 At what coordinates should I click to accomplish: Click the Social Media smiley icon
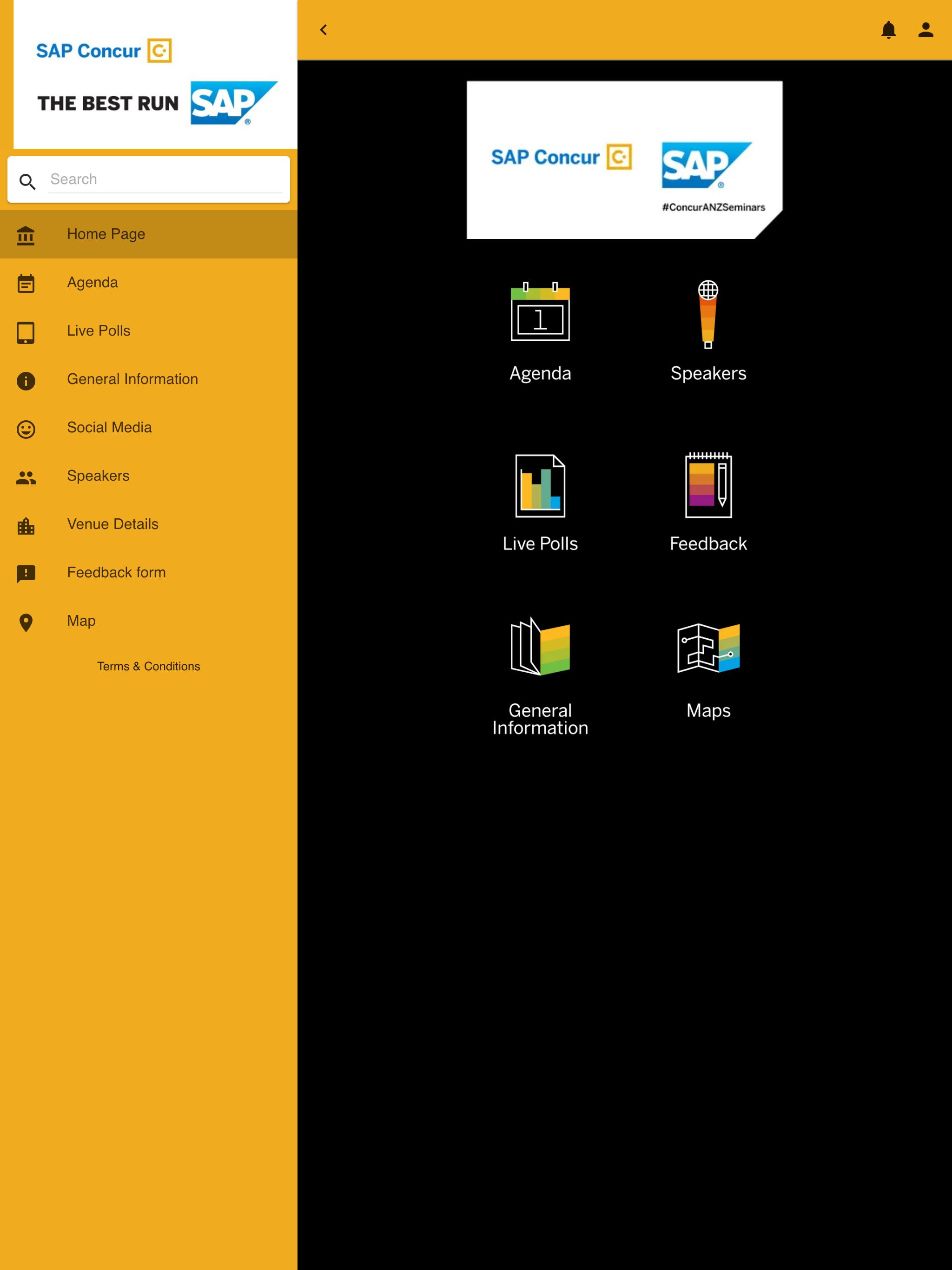(26, 429)
